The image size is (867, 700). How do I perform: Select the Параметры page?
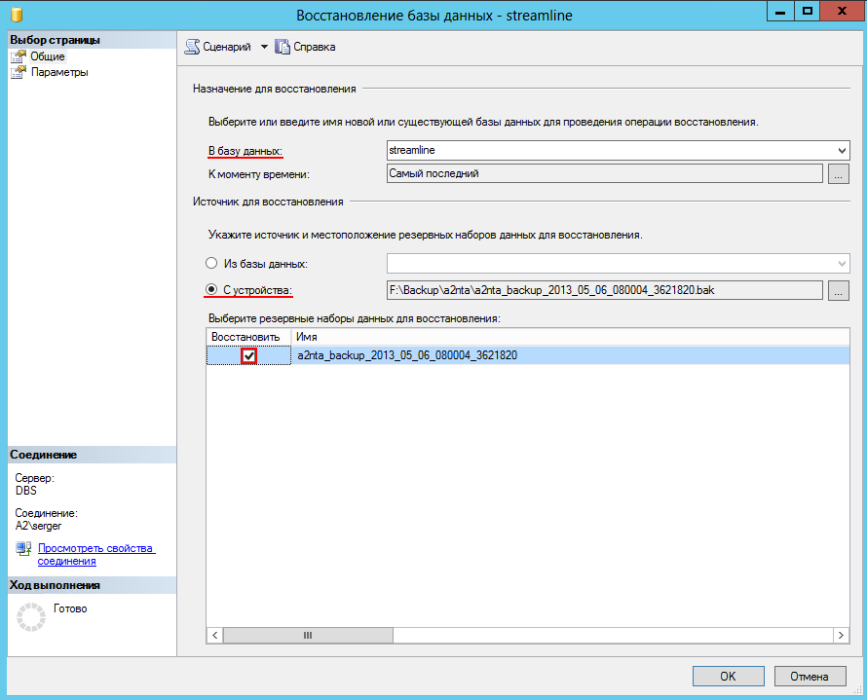tap(59, 72)
